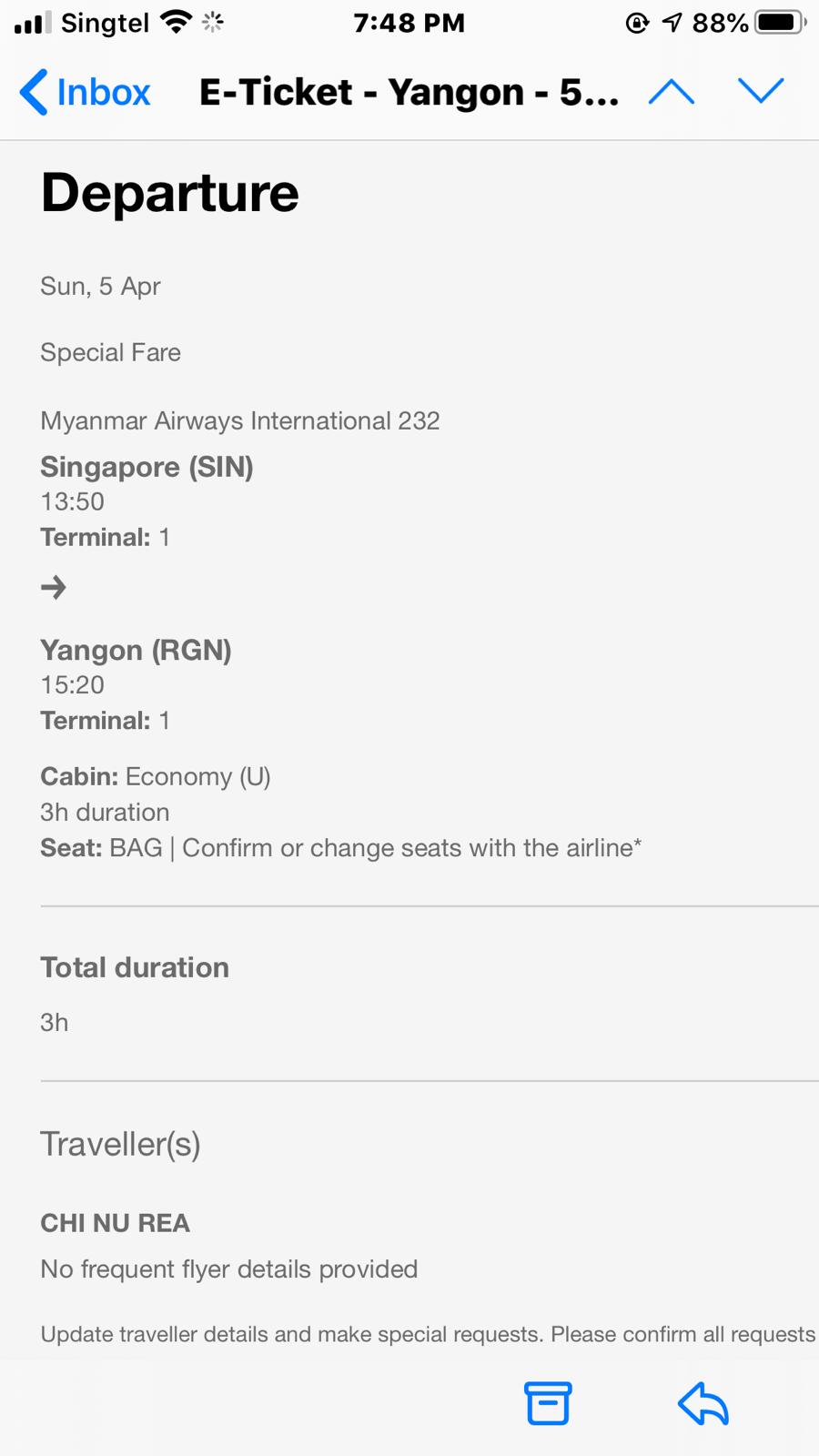Screen dimensions: 819x1456
Task: Tap Yangon (RGN) arrival airport
Action: click(136, 651)
